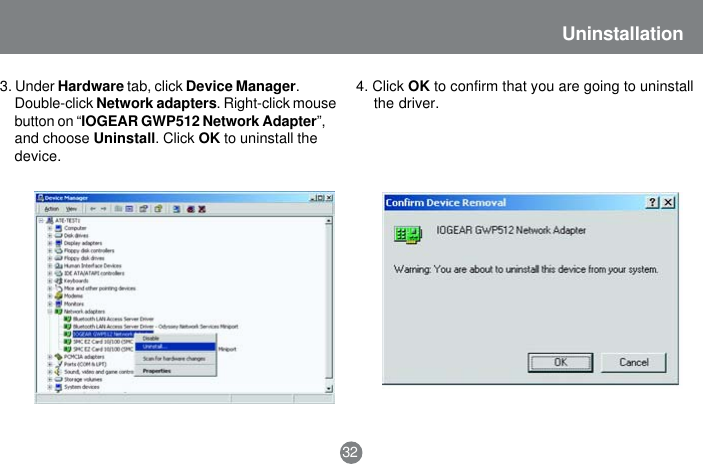The height and width of the screenshot is (464, 703).
Task: Click the Keyboards category icon
Action: (x=58, y=281)
